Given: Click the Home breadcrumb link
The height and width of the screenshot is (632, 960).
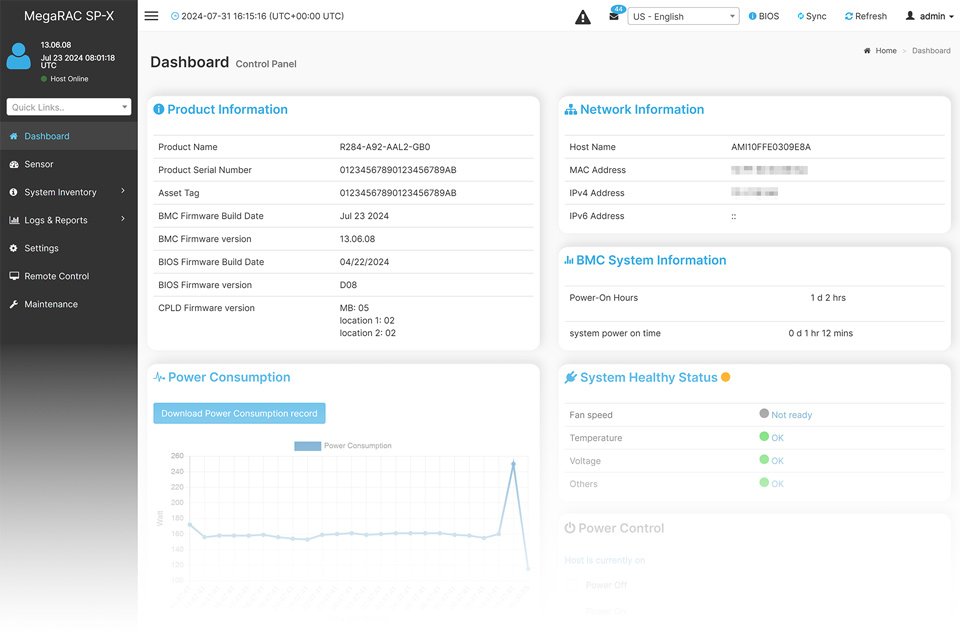Looking at the screenshot, I should coord(885,51).
